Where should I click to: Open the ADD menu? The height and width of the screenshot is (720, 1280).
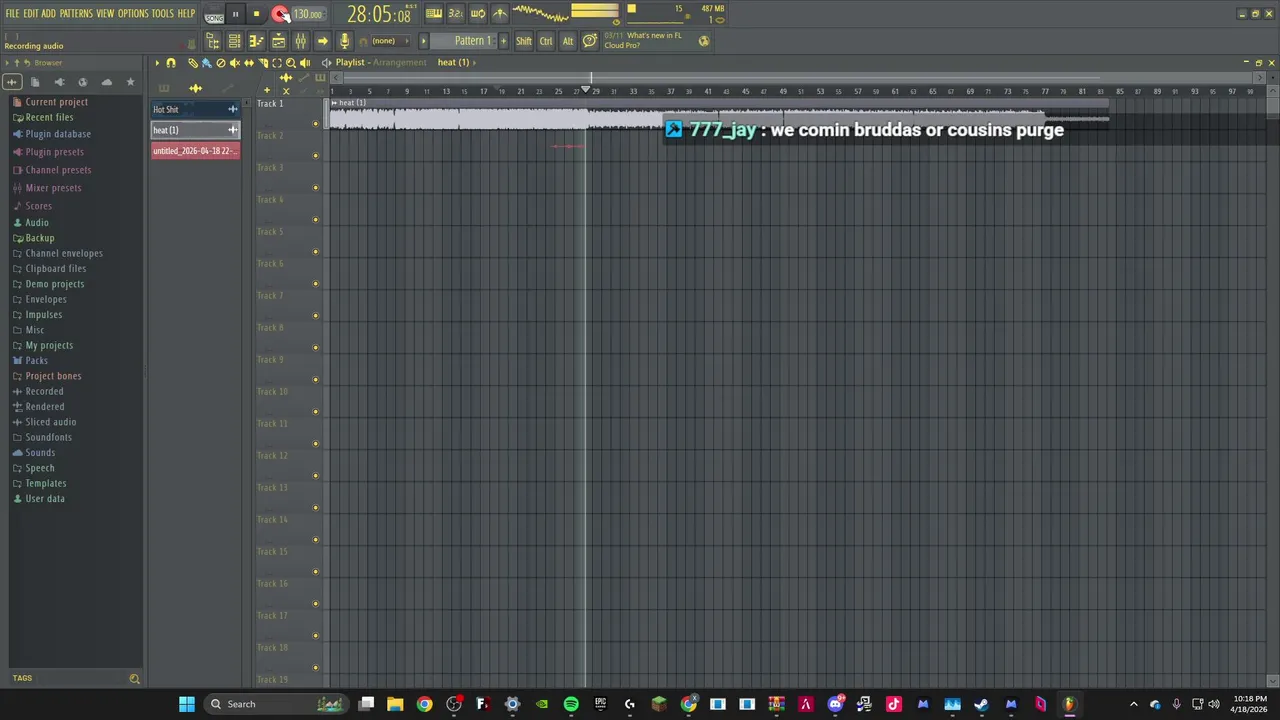tap(48, 13)
